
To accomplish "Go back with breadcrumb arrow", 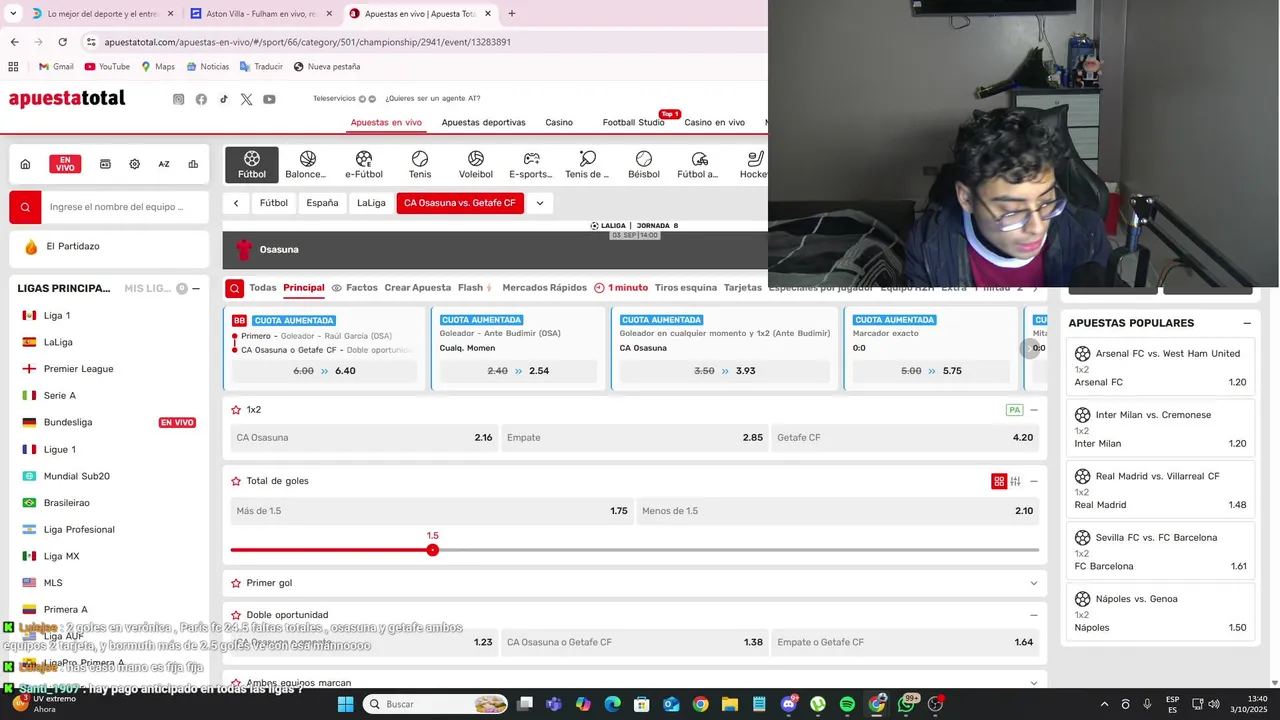I will tap(236, 203).
